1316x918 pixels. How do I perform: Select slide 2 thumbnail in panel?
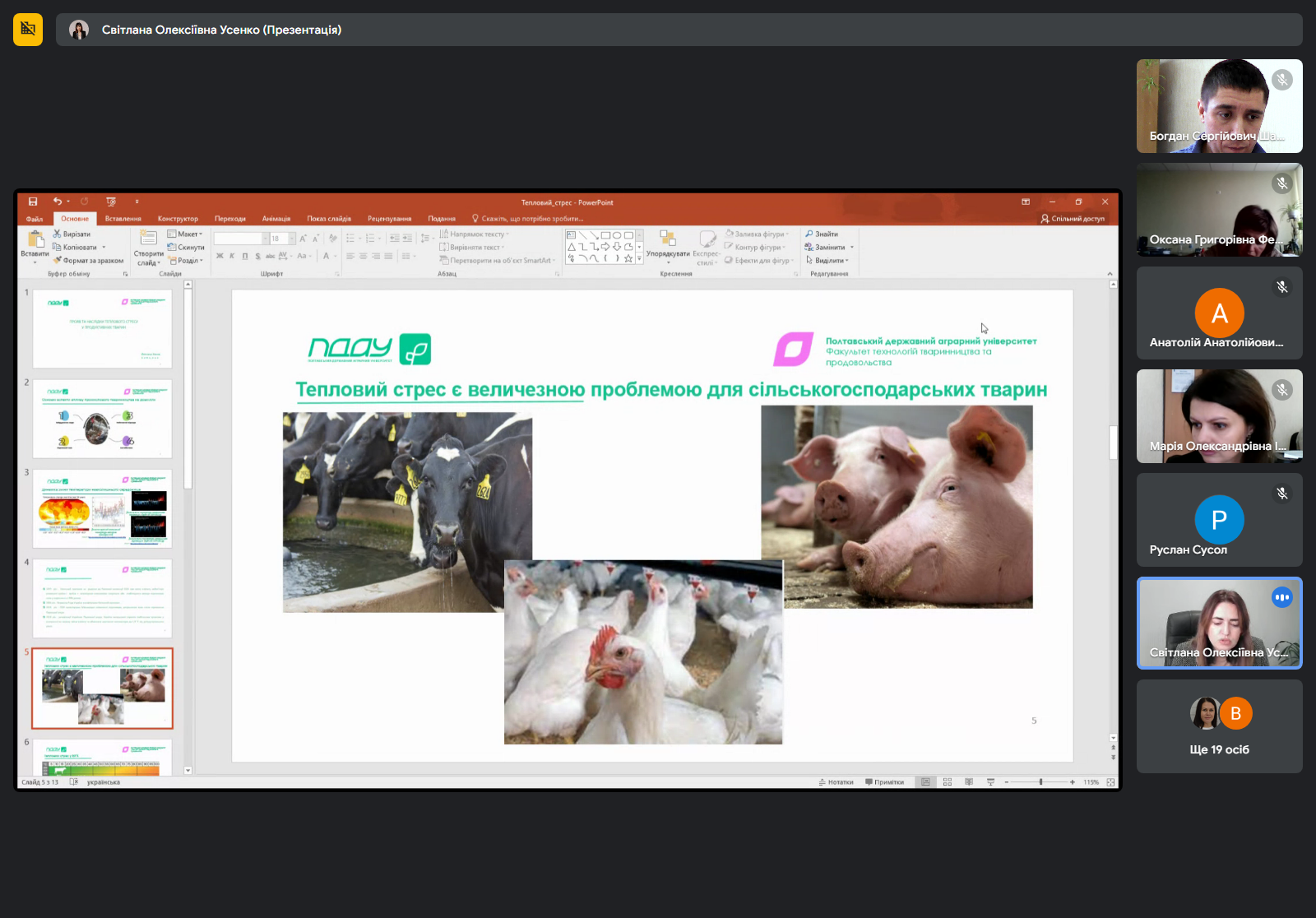[x=102, y=419]
